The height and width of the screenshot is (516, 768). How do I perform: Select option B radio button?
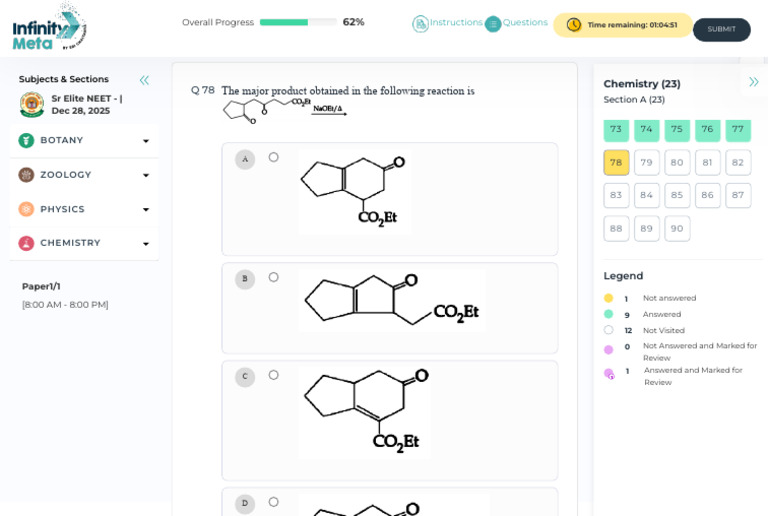273,277
